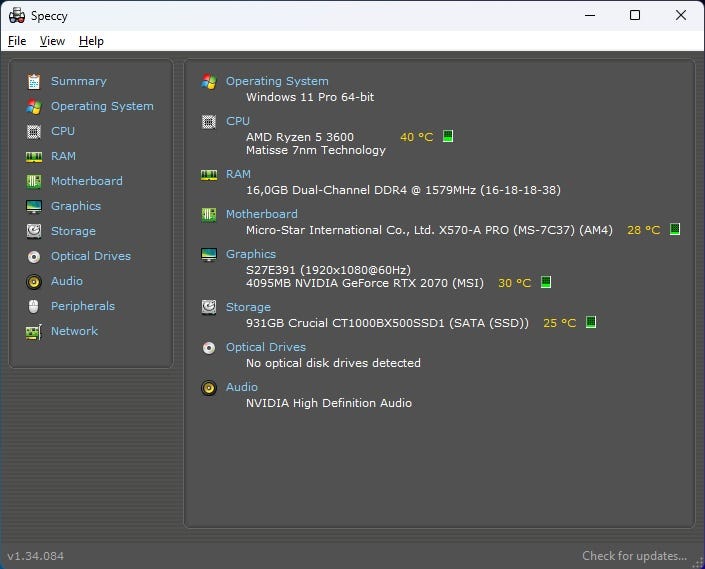The height and width of the screenshot is (569, 705).
Task: Click the Motherboard icon in main panel
Action: click(x=209, y=214)
